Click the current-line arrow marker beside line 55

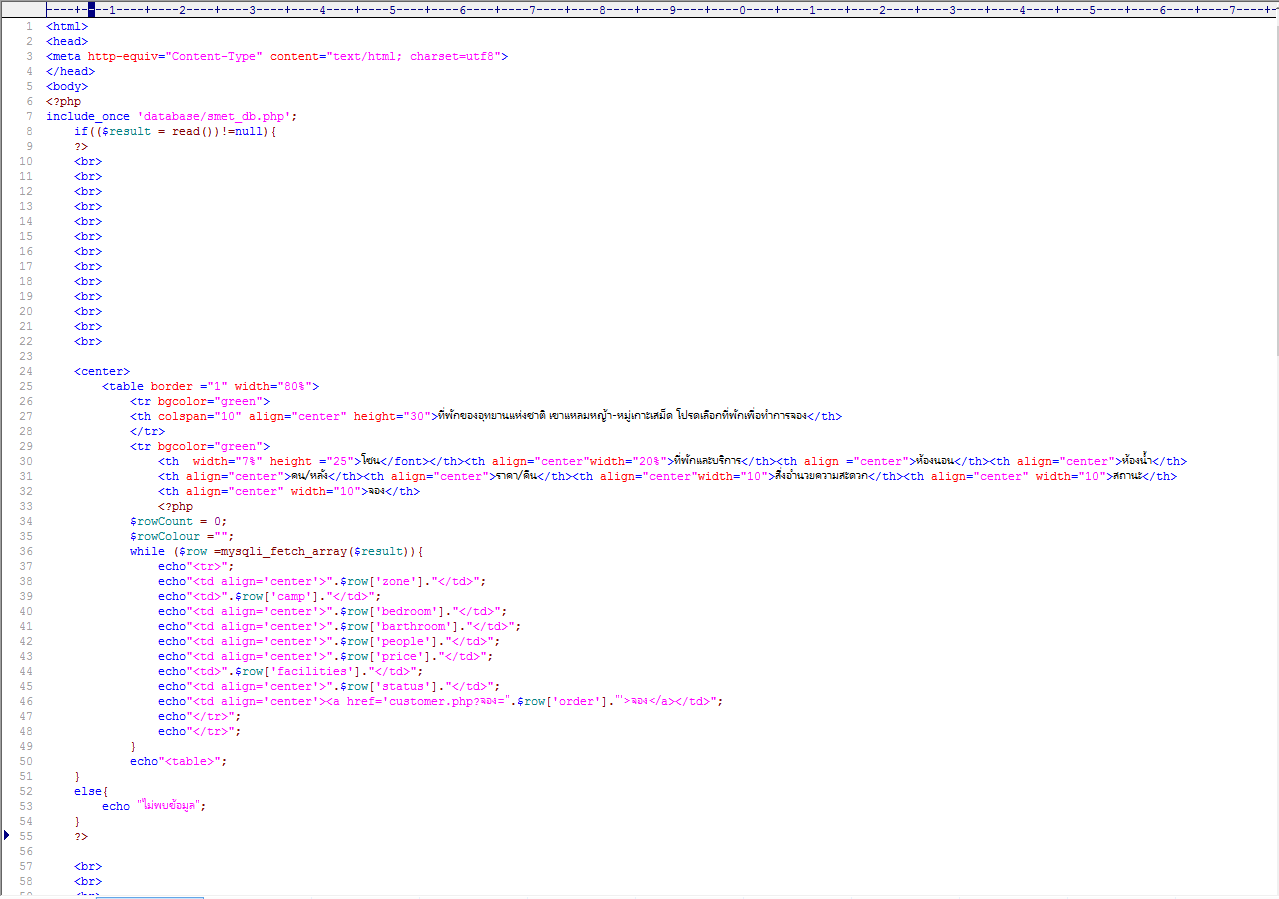tap(7, 835)
